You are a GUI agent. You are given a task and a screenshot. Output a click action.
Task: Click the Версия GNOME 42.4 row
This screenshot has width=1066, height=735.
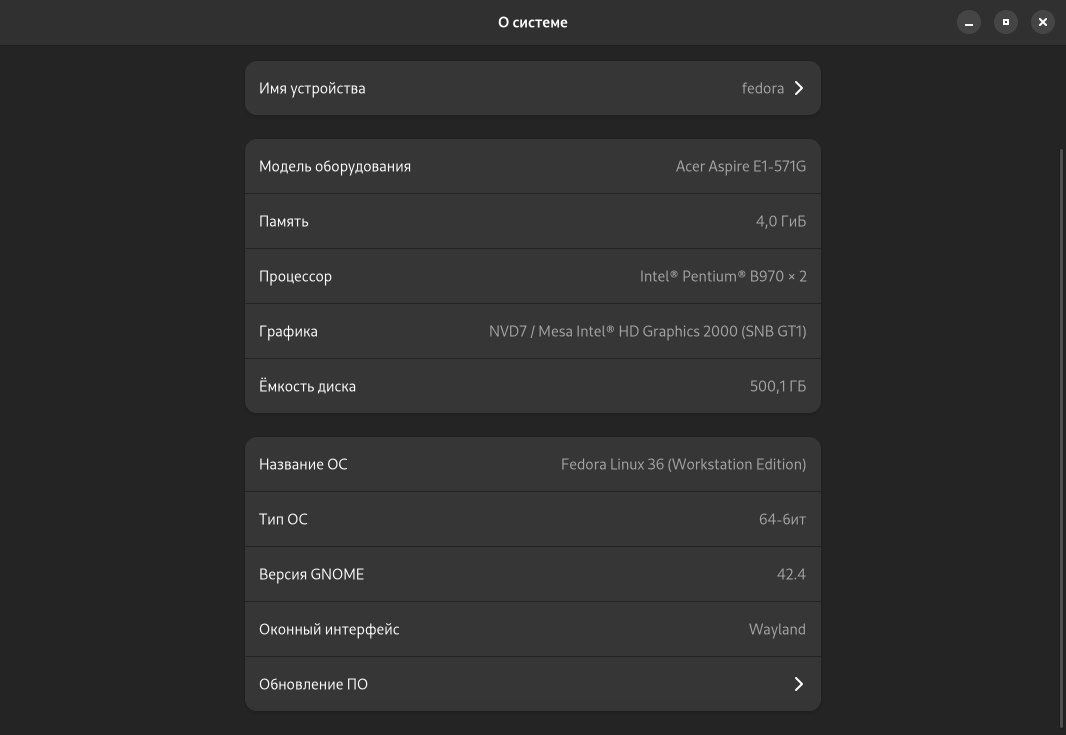click(x=532, y=574)
